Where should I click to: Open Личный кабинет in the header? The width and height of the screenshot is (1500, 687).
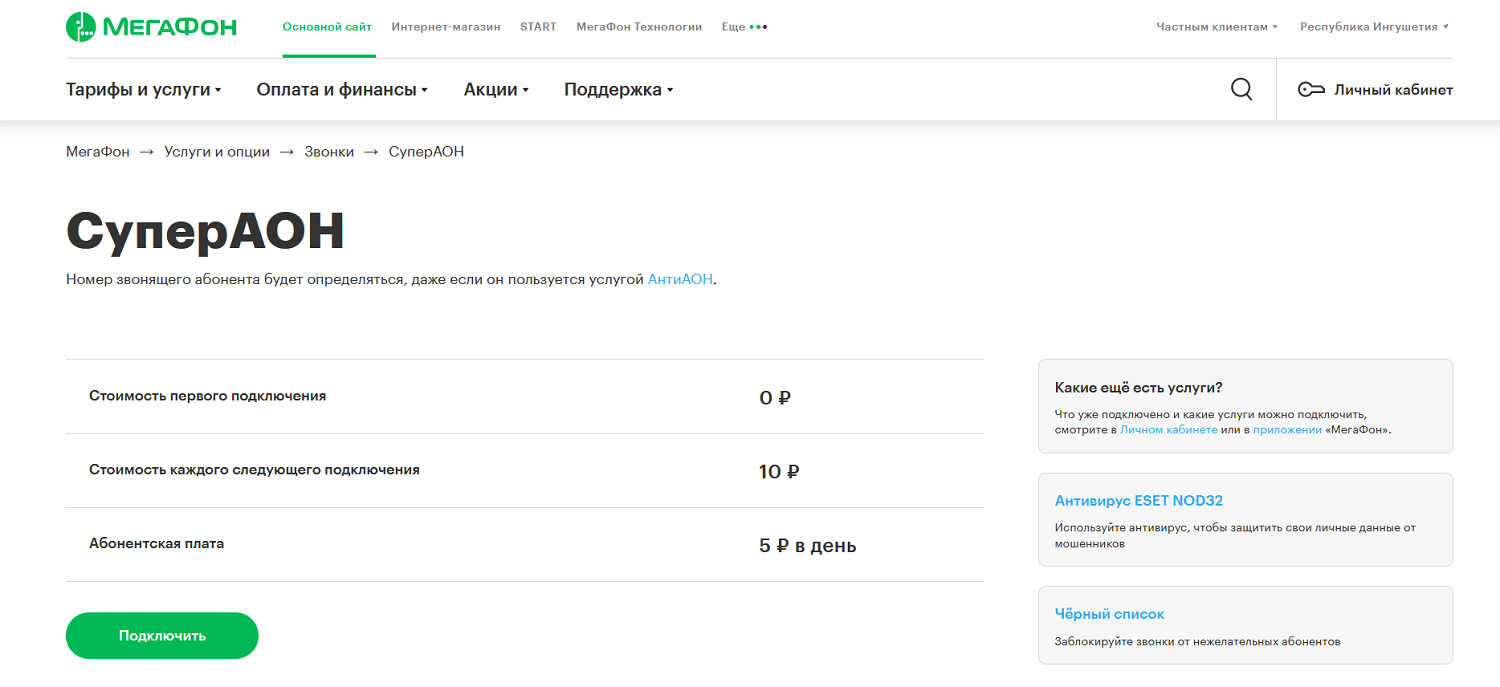tap(1376, 90)
